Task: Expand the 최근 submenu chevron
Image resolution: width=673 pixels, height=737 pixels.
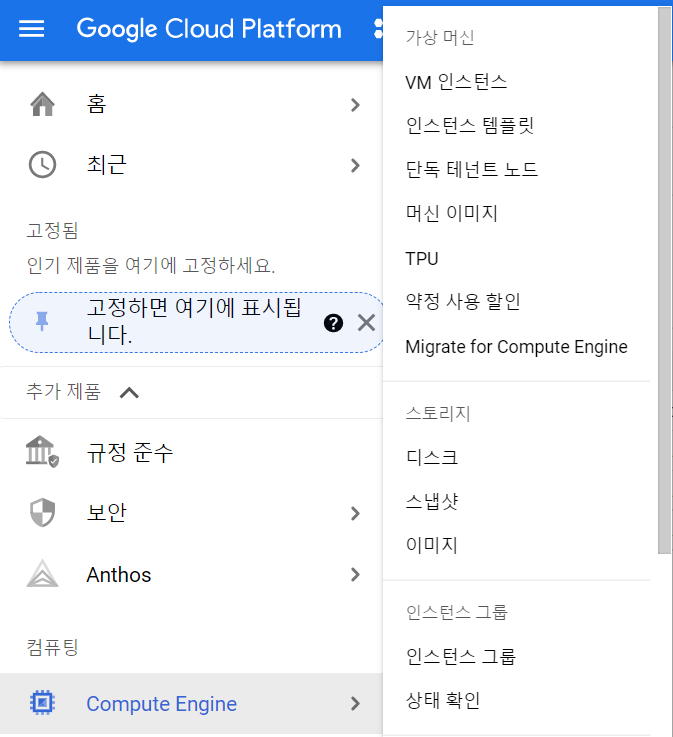Action: 355,165
